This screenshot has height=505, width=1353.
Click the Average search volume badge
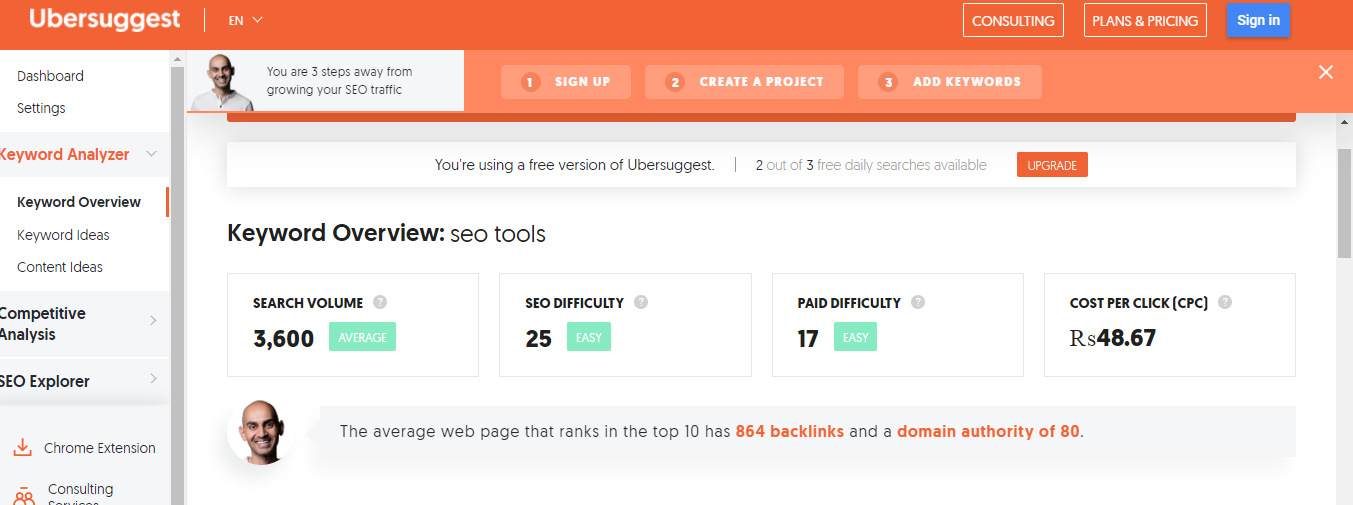(x=362, y=337)
